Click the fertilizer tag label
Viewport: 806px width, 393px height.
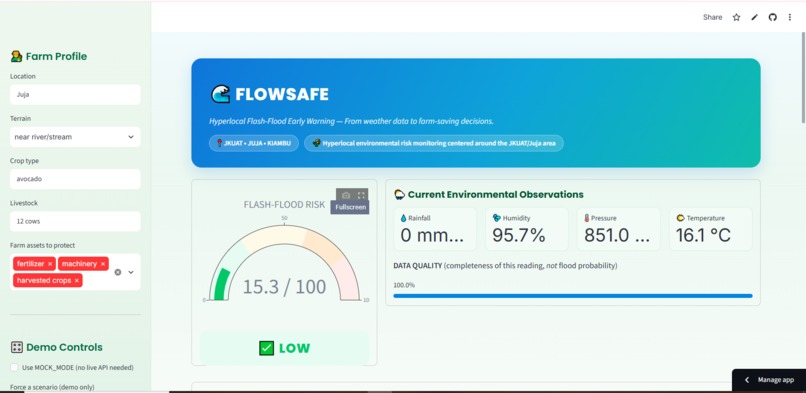(x=30, y=264)
